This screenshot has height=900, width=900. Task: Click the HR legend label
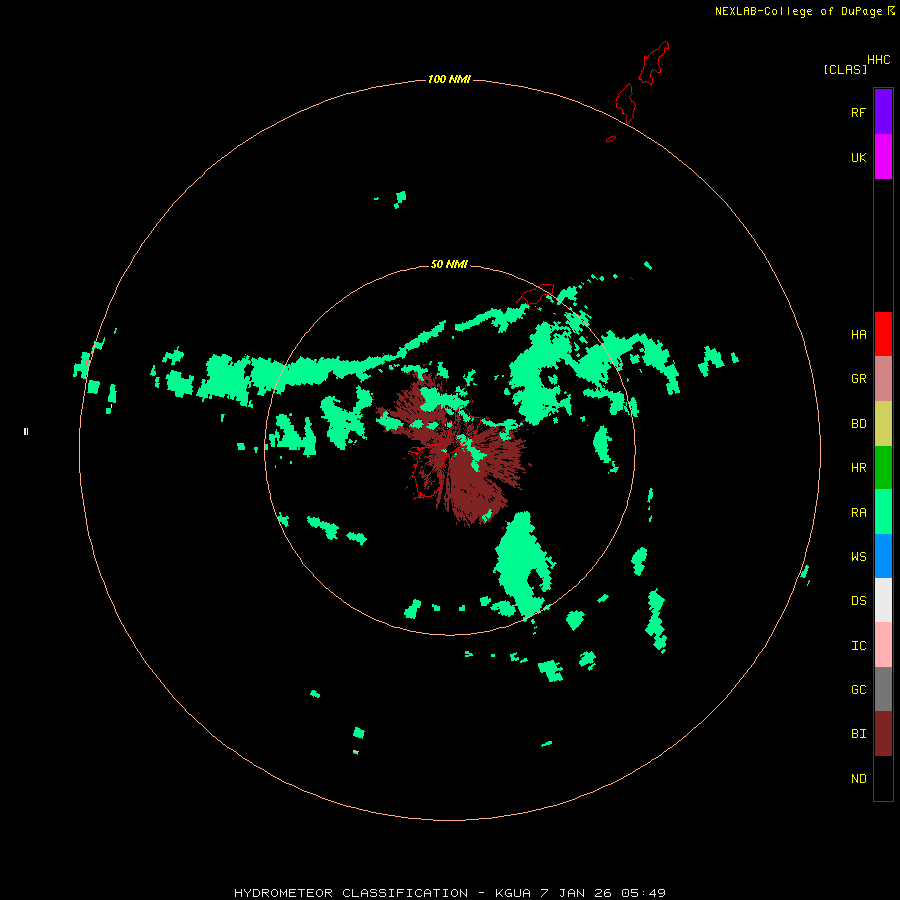(x=858, y=468)
